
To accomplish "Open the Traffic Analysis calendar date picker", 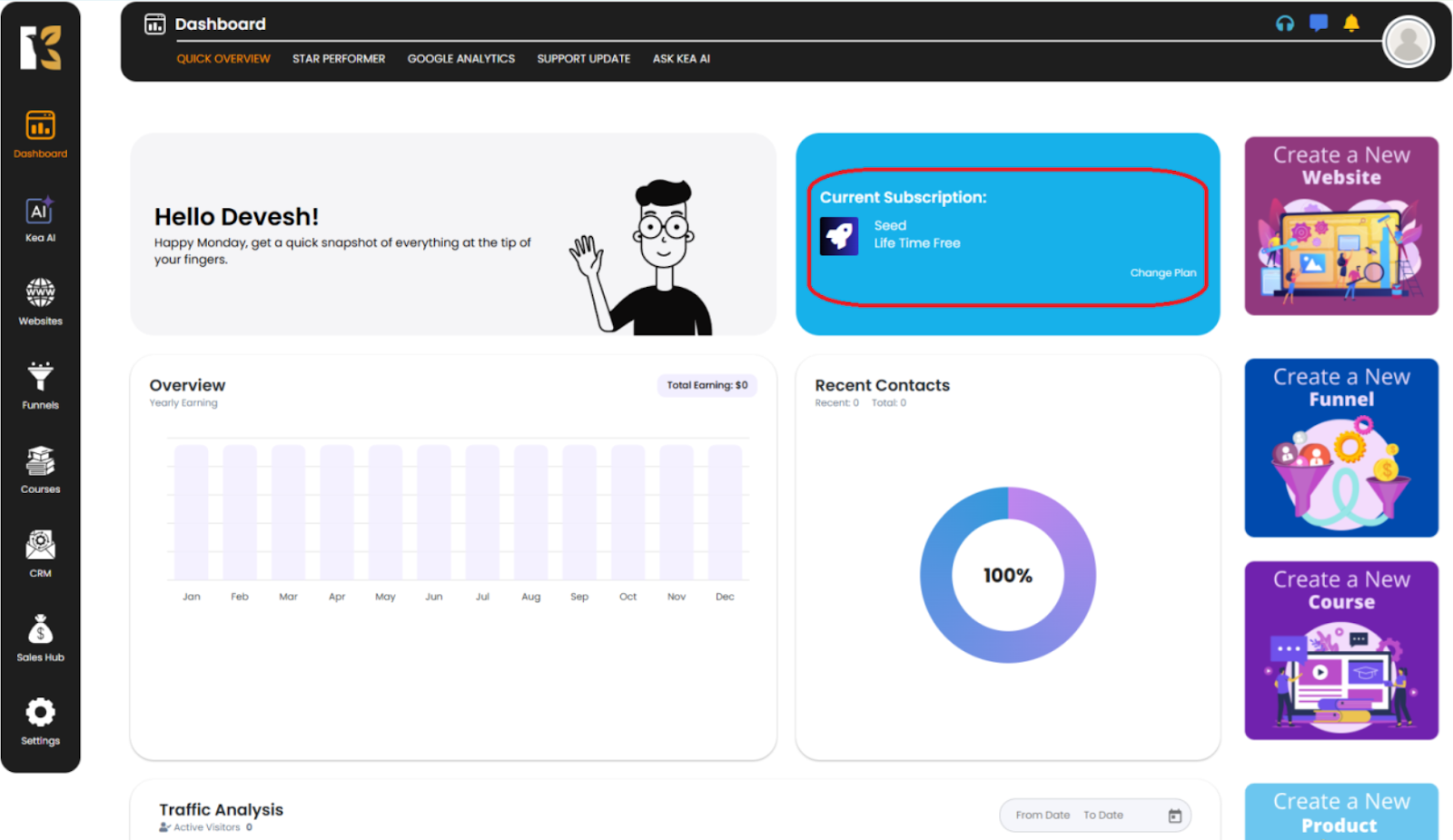I will [x=1174, y=815].
